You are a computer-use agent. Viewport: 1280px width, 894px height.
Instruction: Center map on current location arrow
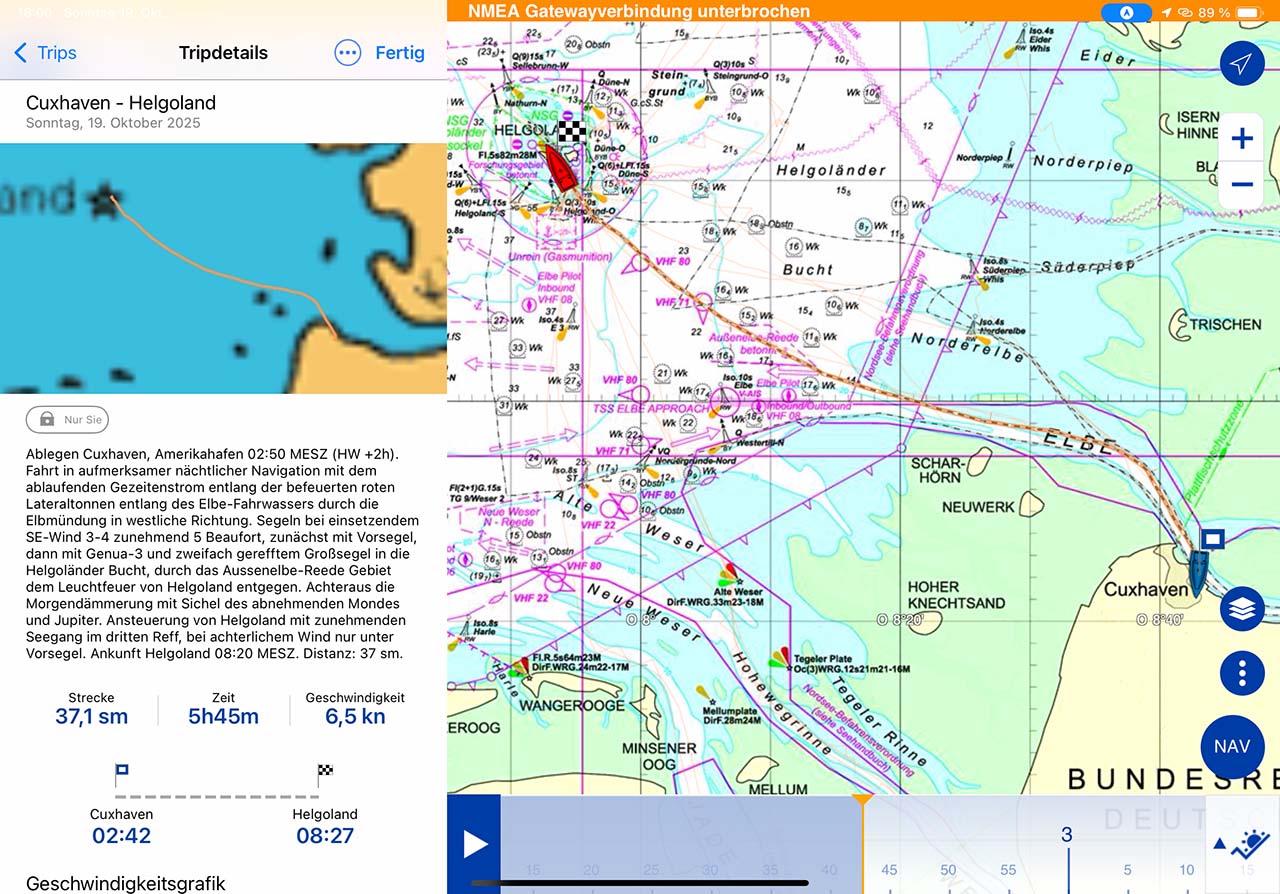pos(1241,64)
